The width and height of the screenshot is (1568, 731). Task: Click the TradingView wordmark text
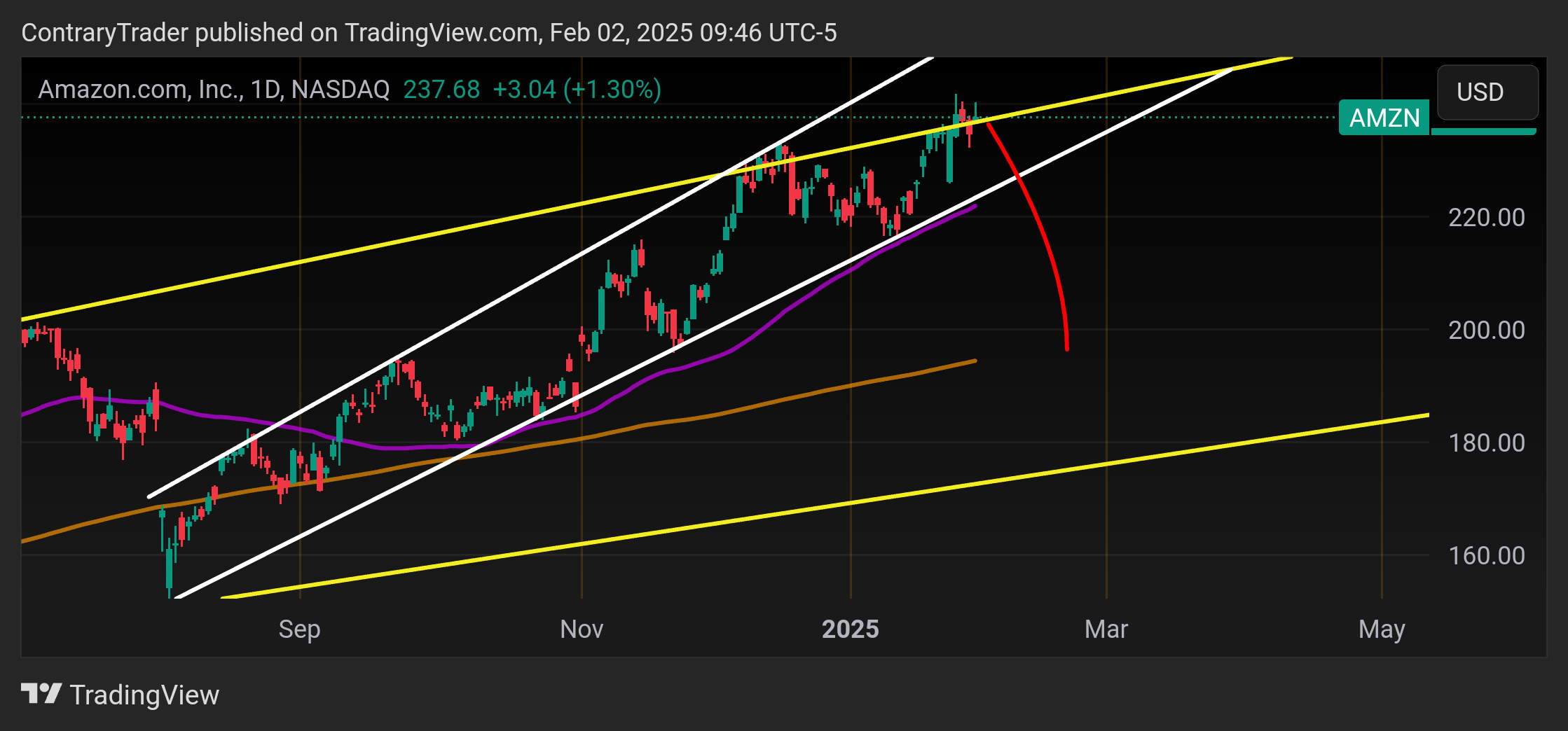(144, 695)
